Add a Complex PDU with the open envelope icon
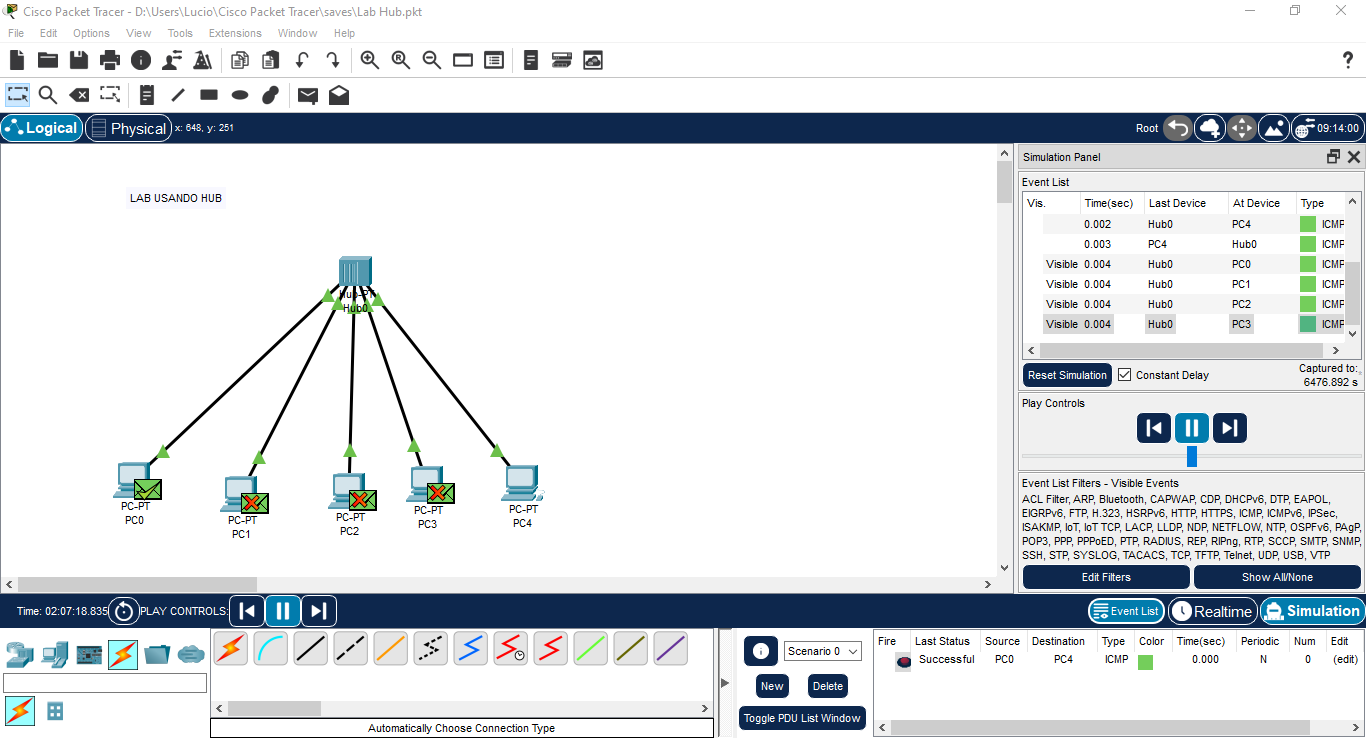This screenshot has width=1366, height=738. pyautogui.click(x=339, y=95)
